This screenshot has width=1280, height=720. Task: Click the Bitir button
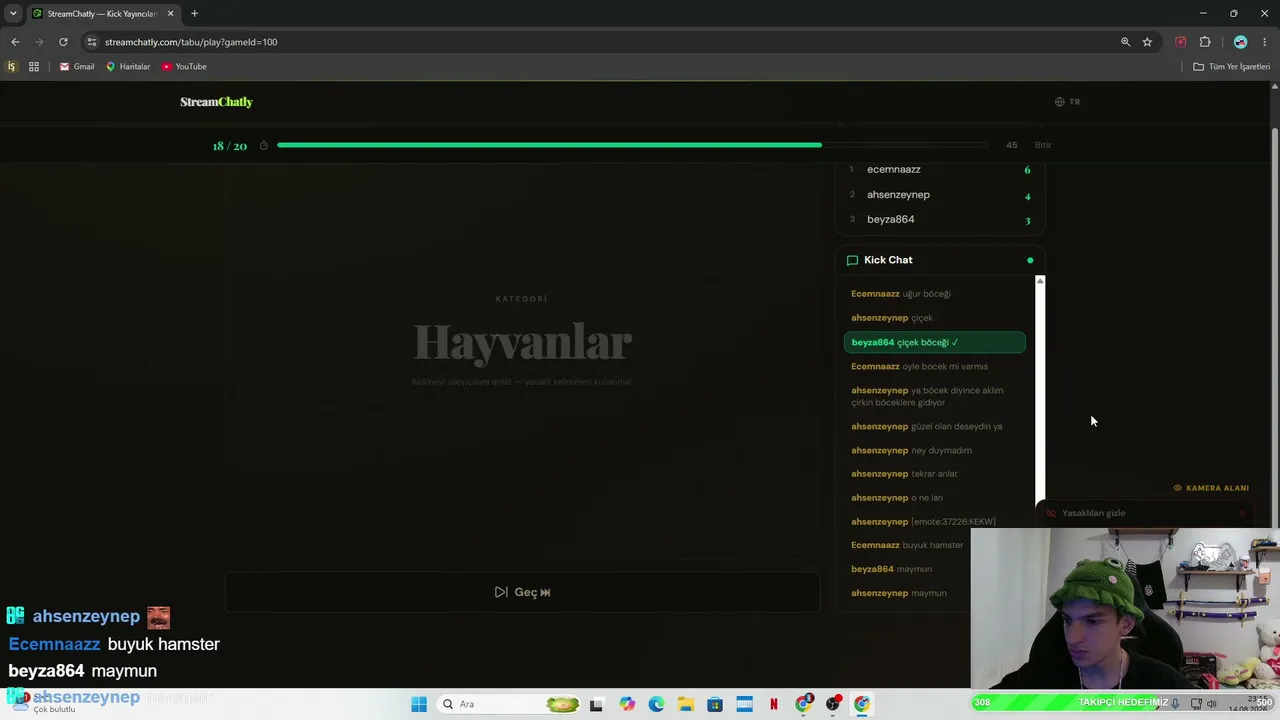point(1043,145)
